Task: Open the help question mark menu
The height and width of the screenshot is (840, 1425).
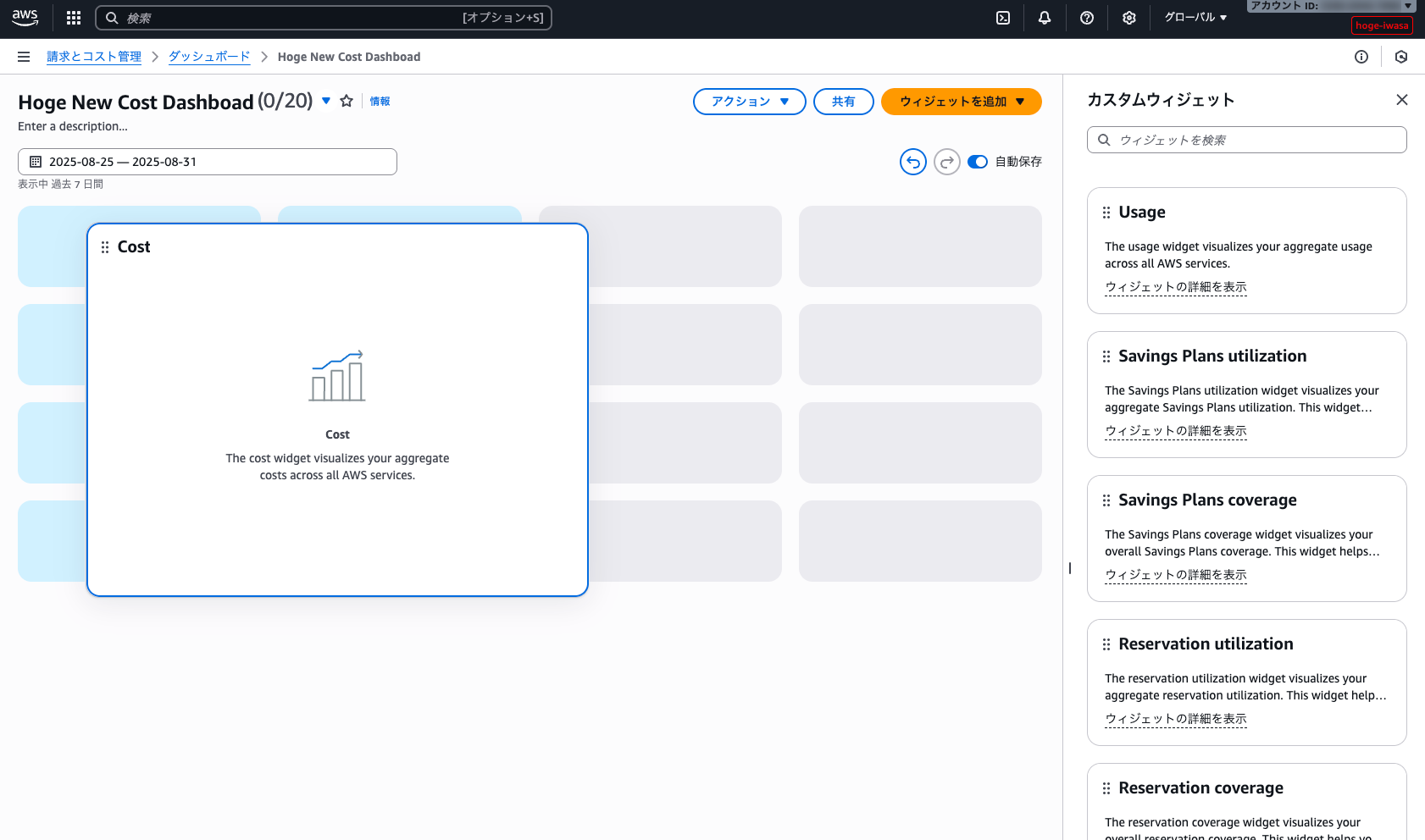Action: click(1087, 18)
